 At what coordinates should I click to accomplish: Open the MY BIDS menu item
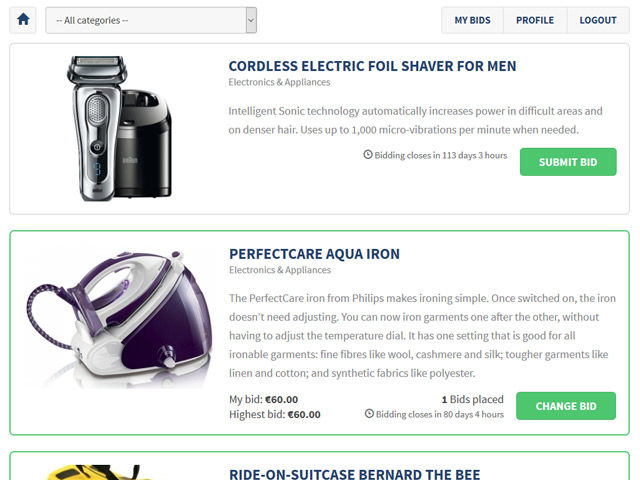(x=472, y=20)
